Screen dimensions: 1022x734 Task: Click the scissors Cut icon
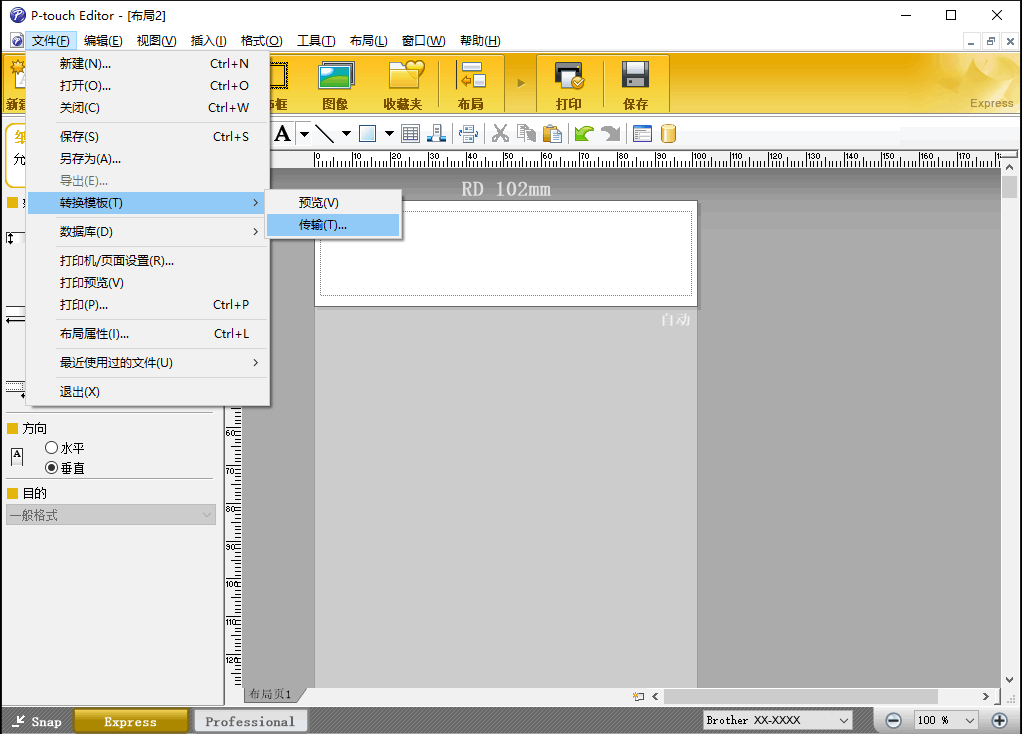coord(501,134)
